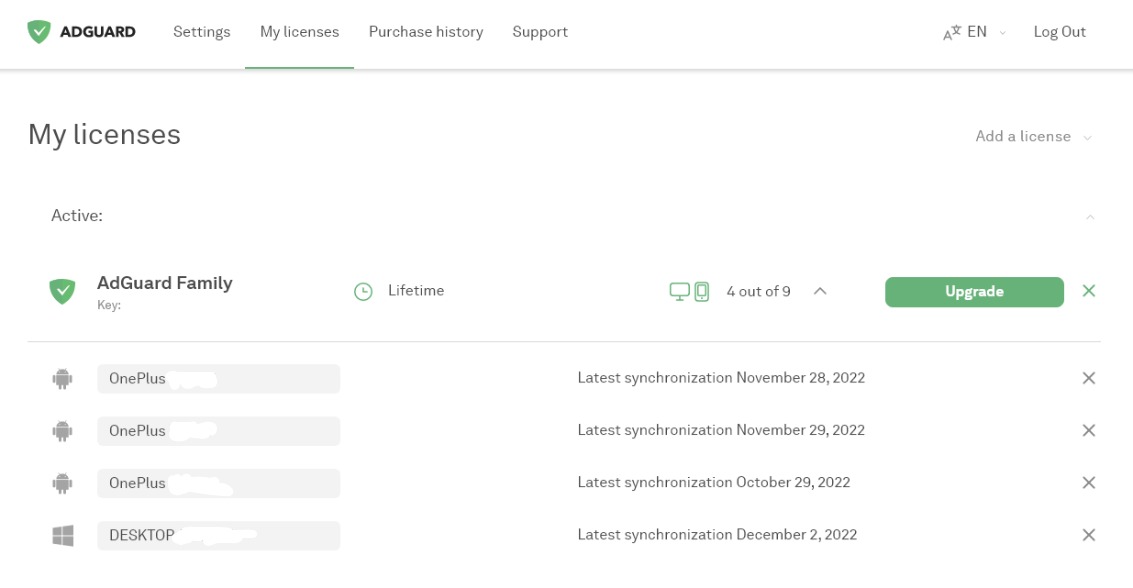1133x588 pixels.
Task: Open the Support page
Action: tap(540, 32)
